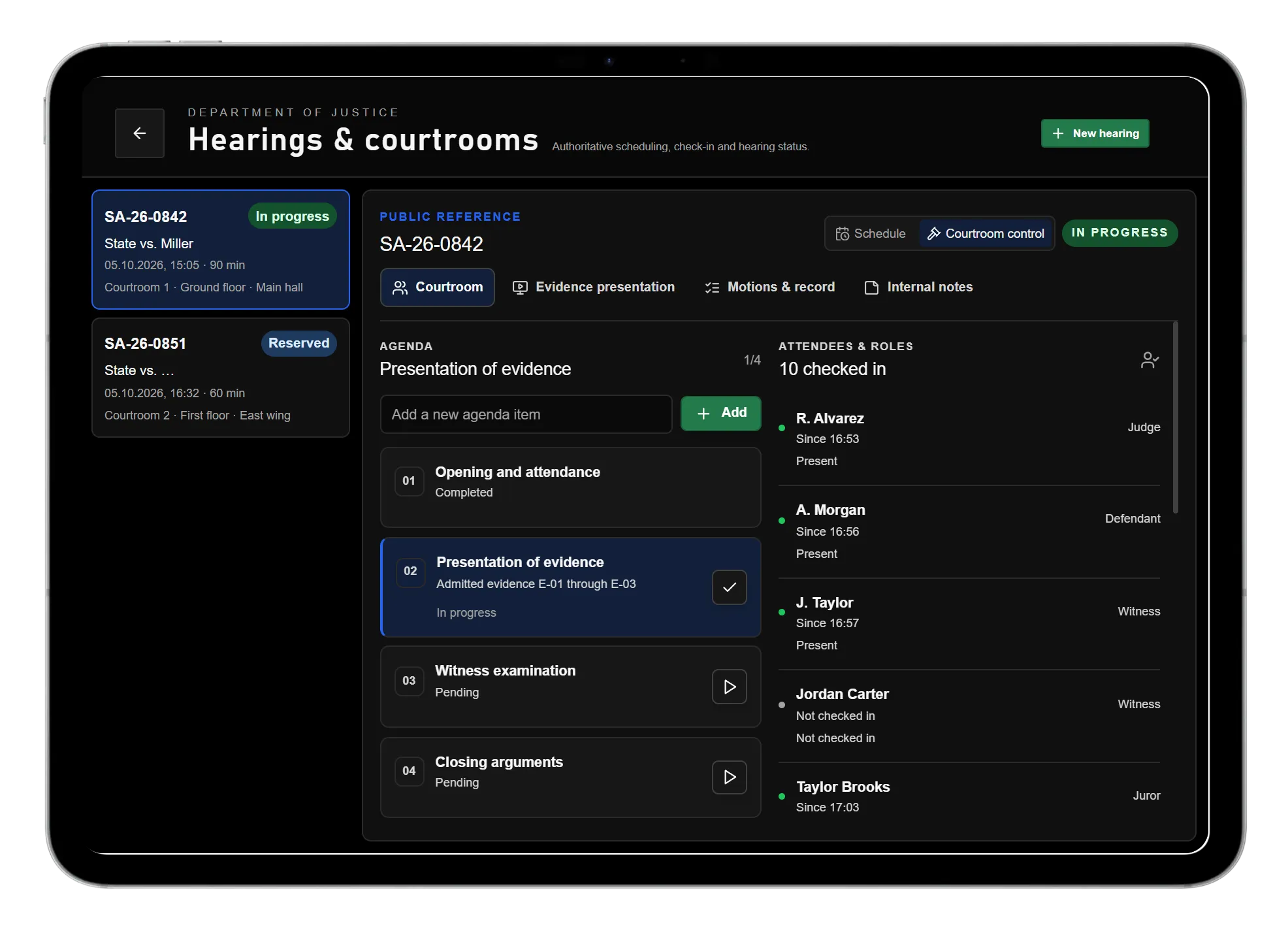This screenshot has height=929, width=1288.
Task: Open the Evidence presentation tab
Action: click(593, 287)
